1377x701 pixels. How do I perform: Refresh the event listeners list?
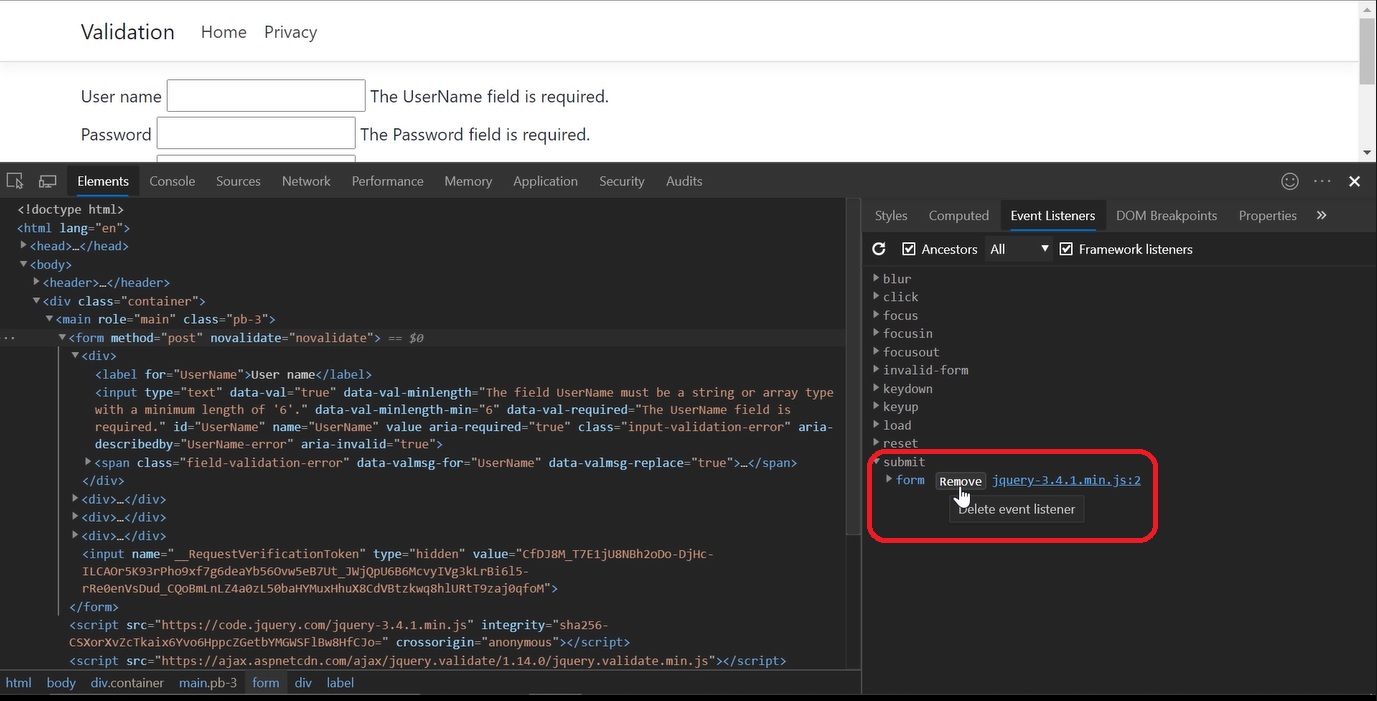coord(879,249)
